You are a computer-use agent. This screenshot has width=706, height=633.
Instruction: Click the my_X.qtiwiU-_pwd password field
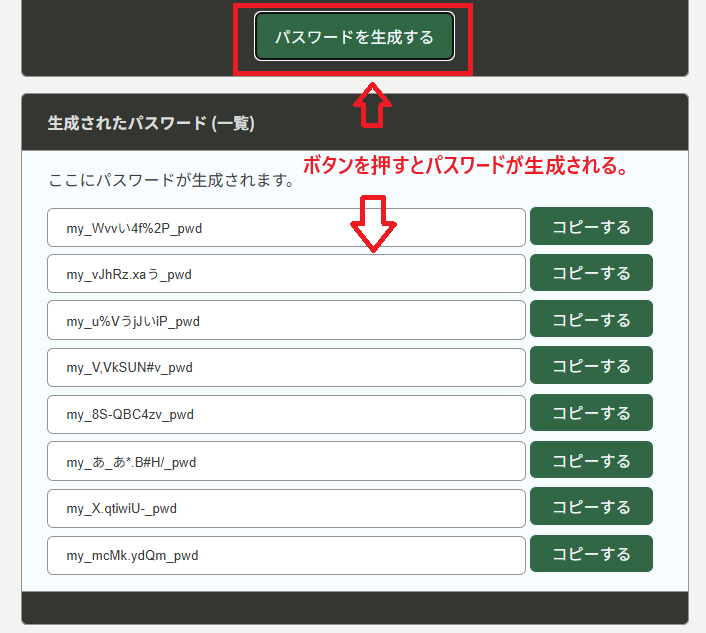coord(286,509)
